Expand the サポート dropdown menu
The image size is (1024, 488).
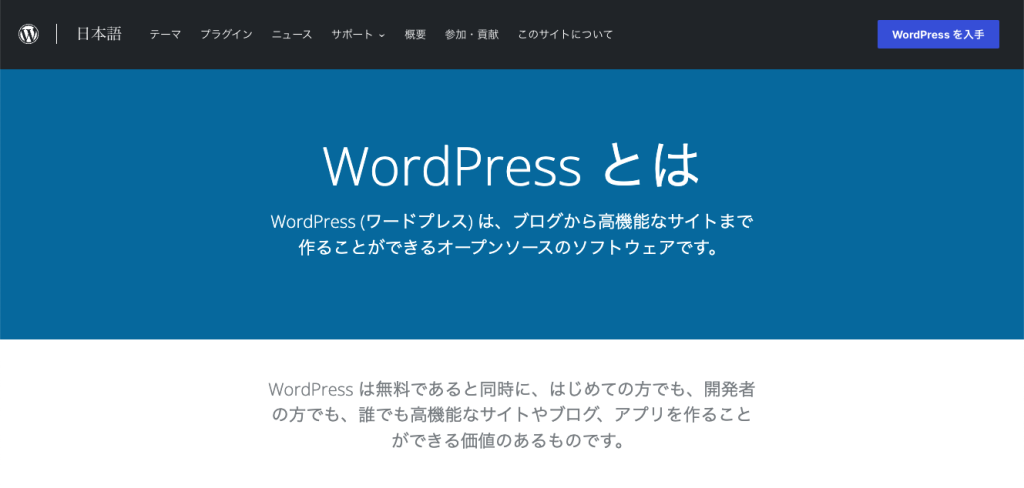358,35
